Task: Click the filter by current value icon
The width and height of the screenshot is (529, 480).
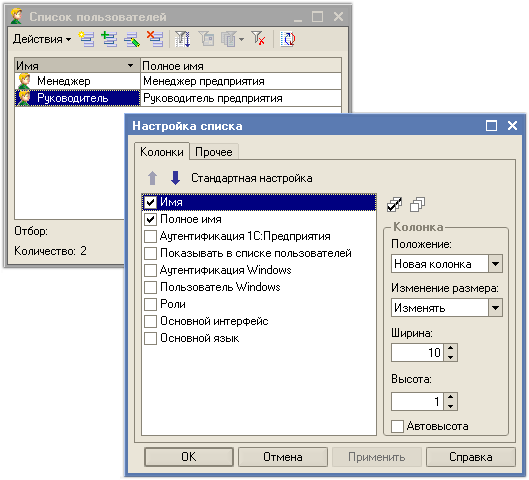Action: pyautogui.click(x=206, y=39)
